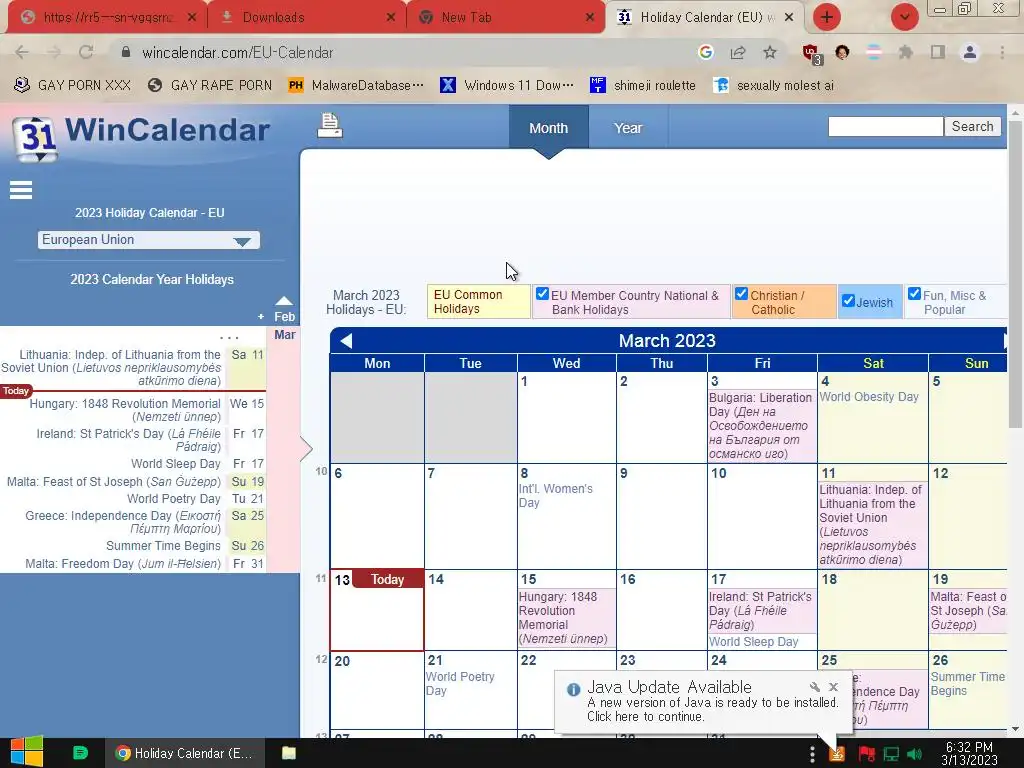Viewport: 1024px width, 768px height.
Task: Select World Obesity Day on March 4
Action: (869, 396)
